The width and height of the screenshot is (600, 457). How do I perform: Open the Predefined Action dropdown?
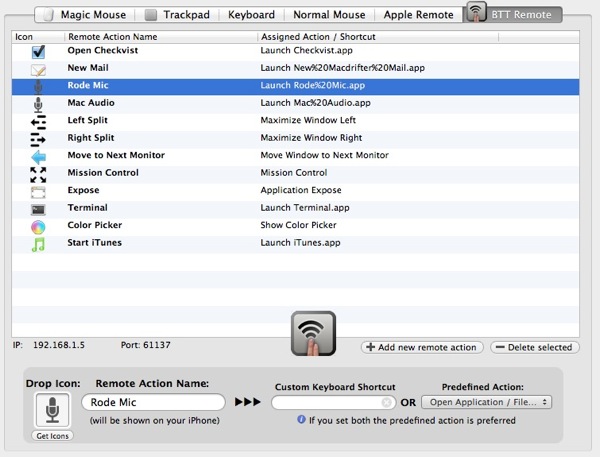pos(486,402)
